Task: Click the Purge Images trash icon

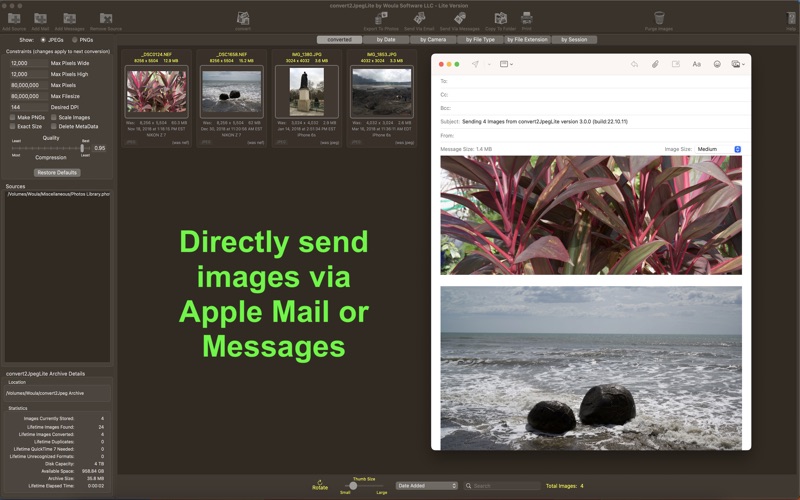Action: click(659, 18)
